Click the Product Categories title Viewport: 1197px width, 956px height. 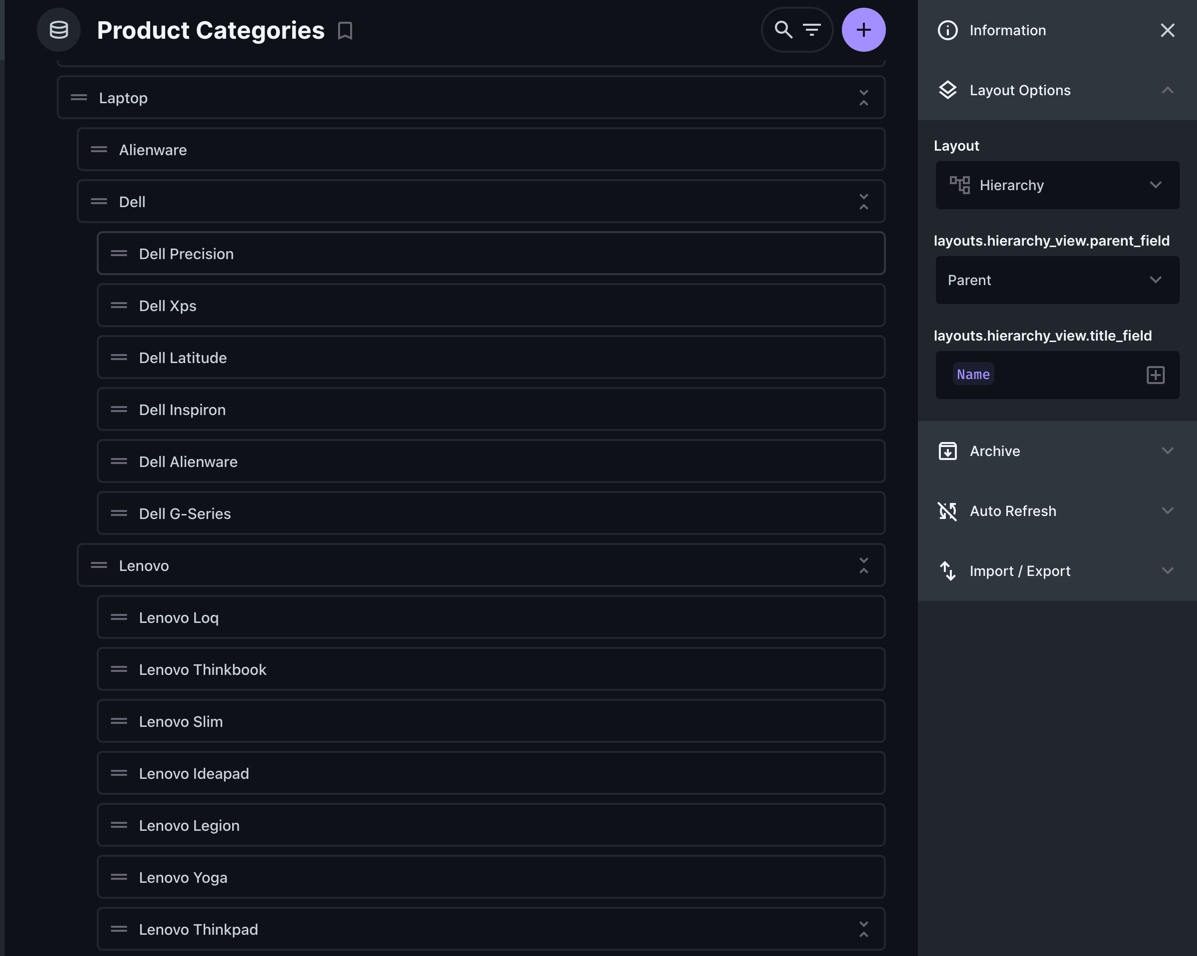click(211, 30)
